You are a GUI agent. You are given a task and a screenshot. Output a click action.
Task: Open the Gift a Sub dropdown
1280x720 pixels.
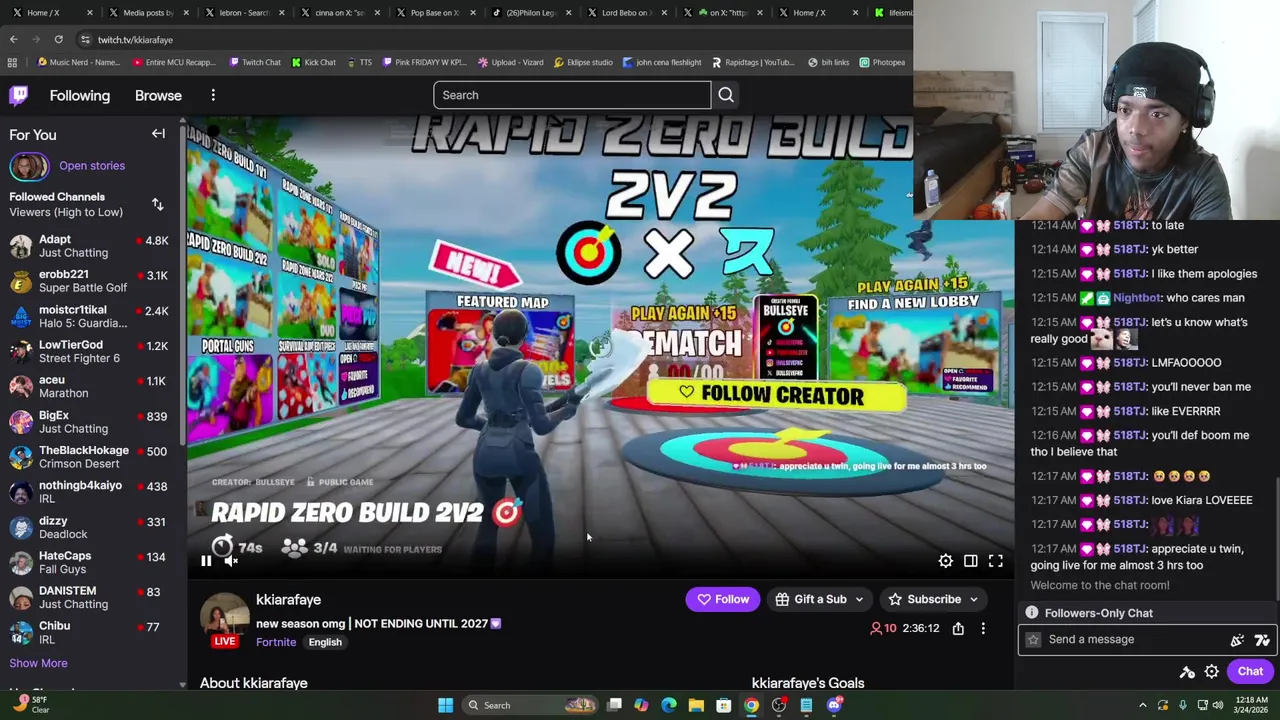pos(820,599)
